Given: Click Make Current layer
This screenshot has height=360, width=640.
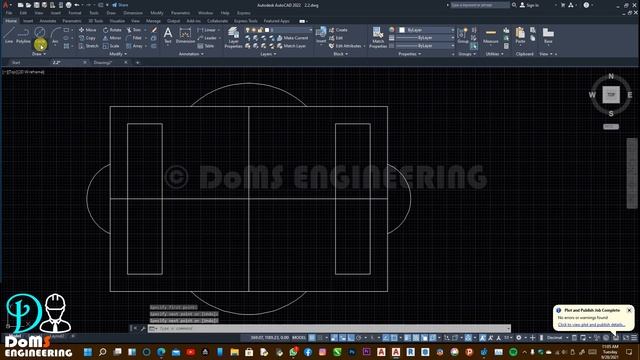Looking at the screenshot, I should pos(292,38).
